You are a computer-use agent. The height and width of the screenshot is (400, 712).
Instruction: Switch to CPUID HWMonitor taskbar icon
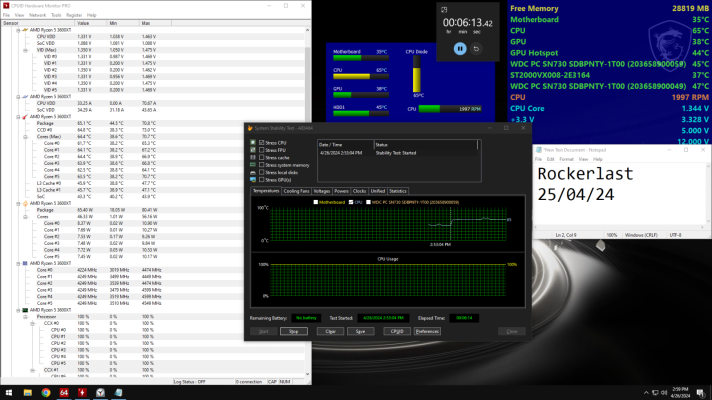tap(82, 393)
